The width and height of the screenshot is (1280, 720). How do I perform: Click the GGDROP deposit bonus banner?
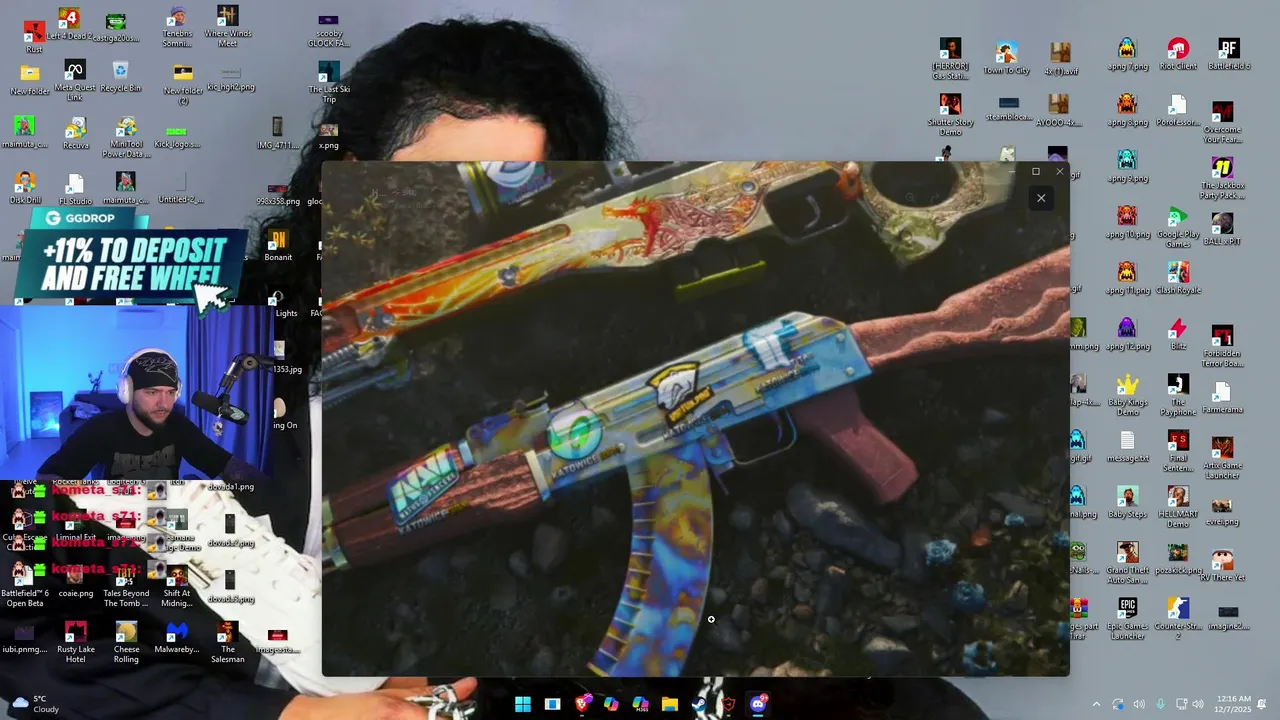click(132, 255)
